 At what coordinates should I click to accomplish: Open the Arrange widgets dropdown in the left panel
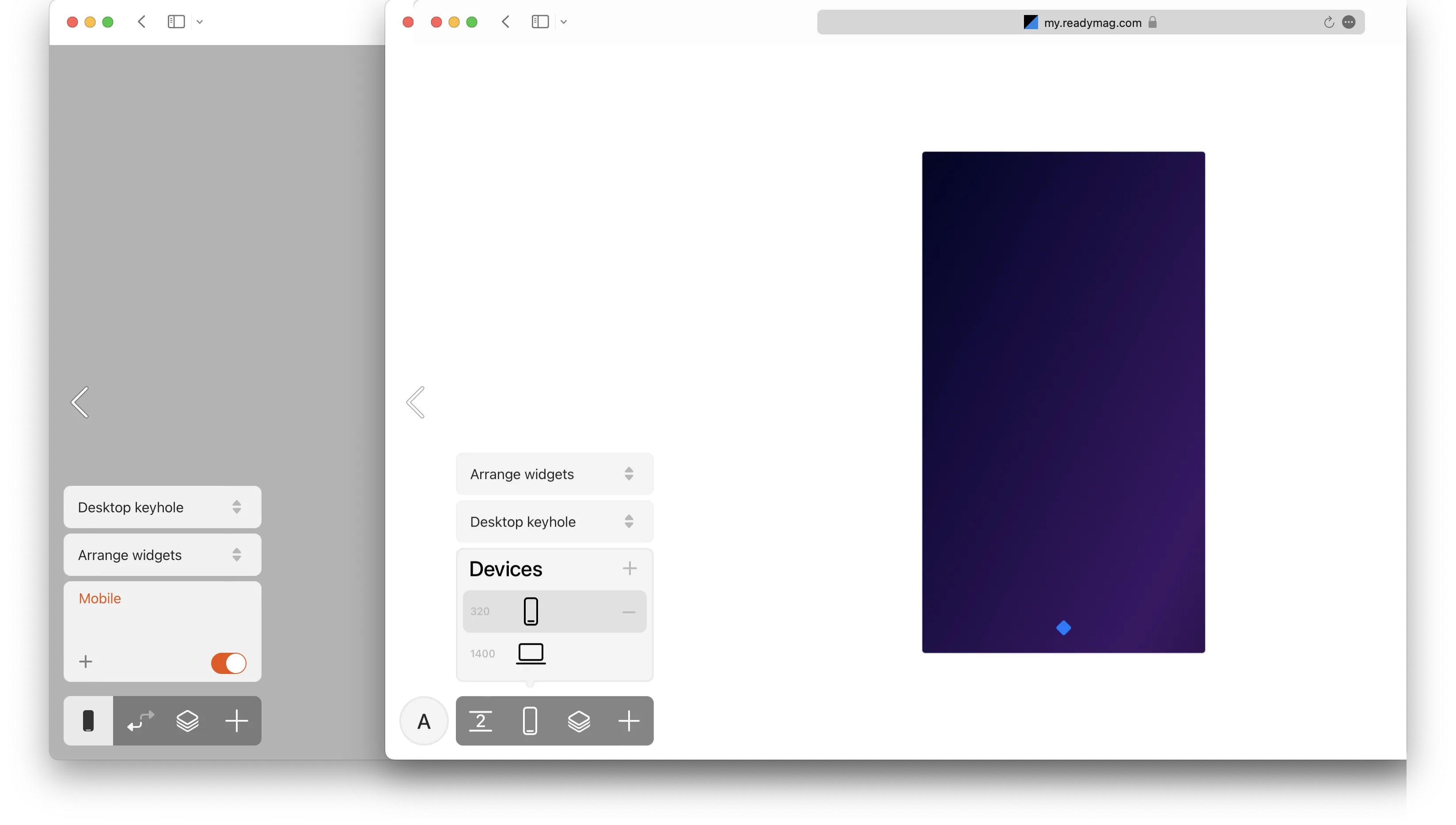point(162,555)
